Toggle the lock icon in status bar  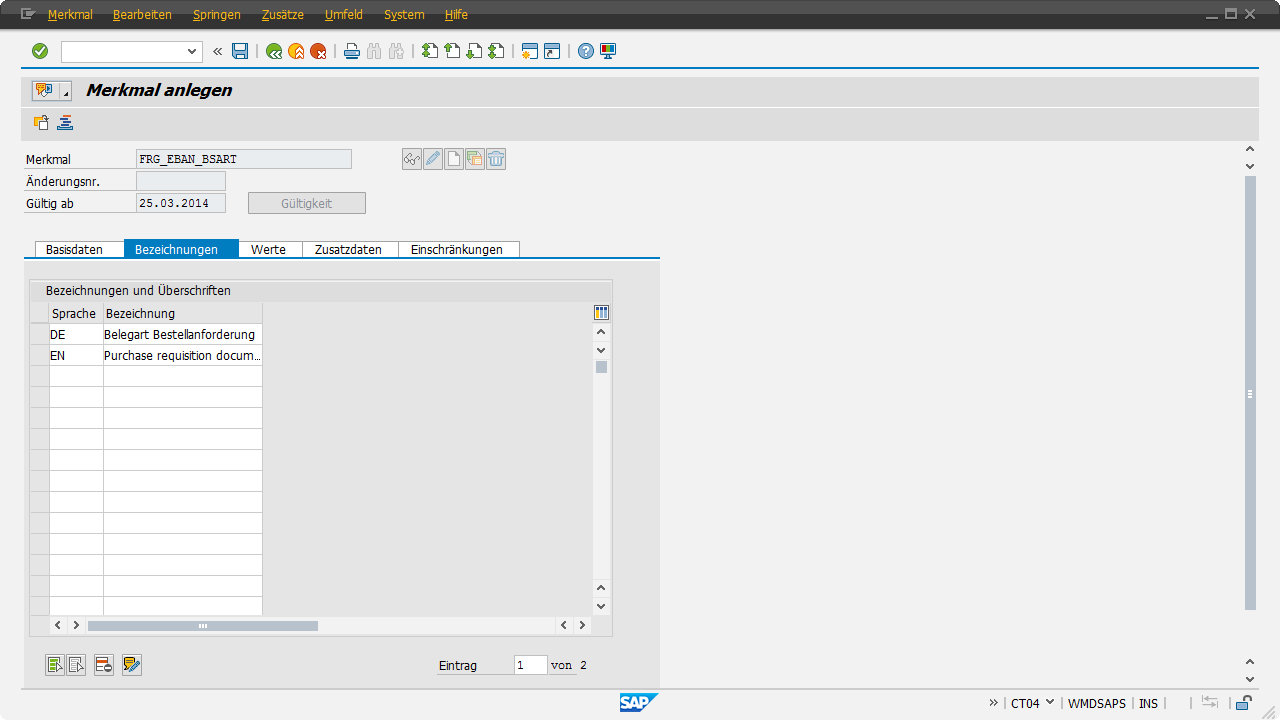point(1244,703)
